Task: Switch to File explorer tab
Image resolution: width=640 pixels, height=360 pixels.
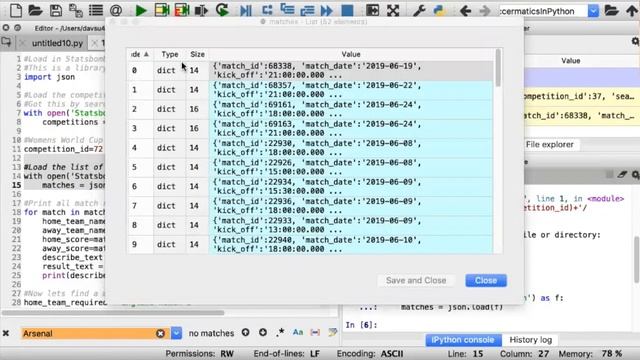Action: [549, 144]
